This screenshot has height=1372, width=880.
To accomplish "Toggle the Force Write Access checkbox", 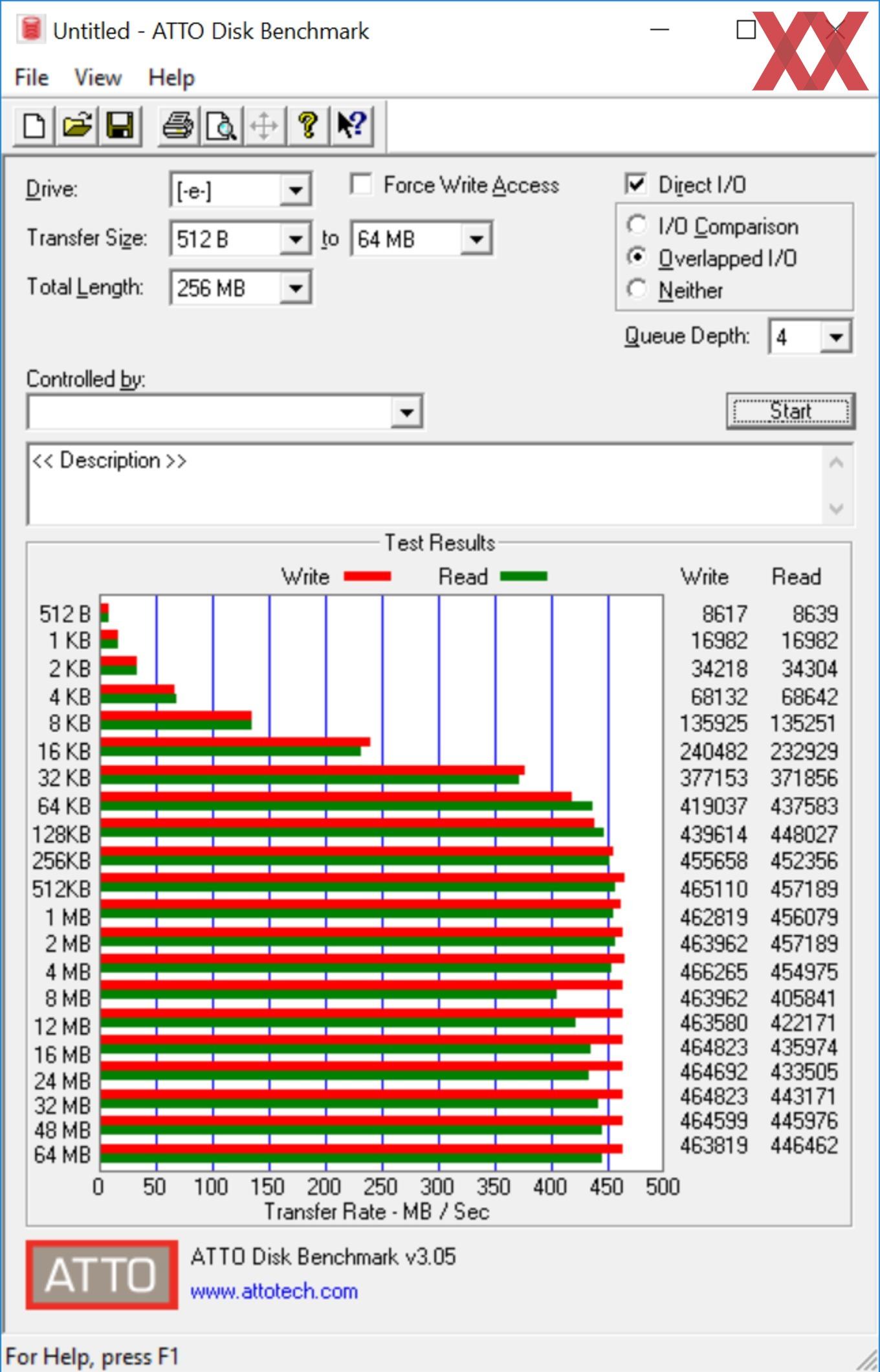I will (361, 184).
